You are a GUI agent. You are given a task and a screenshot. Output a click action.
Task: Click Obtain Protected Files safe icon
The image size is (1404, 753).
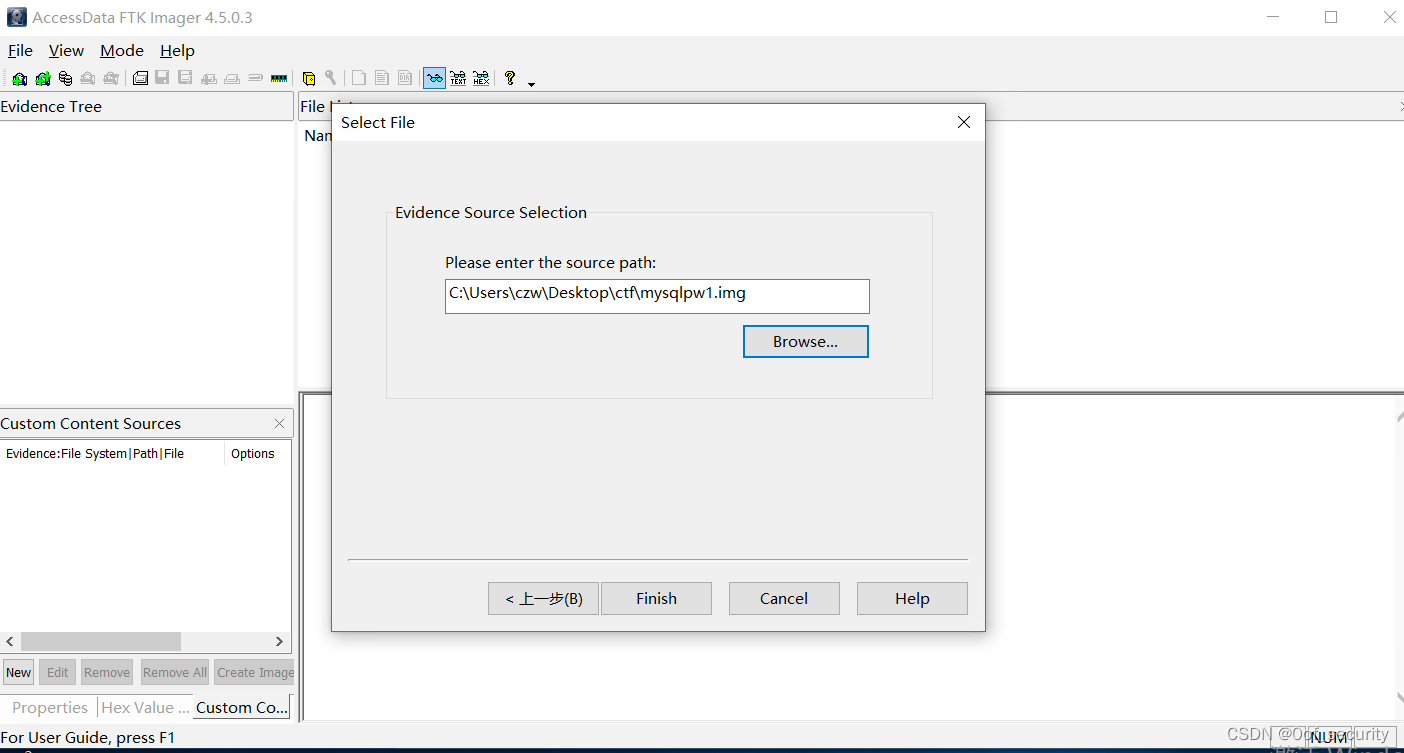click(309, 78)
